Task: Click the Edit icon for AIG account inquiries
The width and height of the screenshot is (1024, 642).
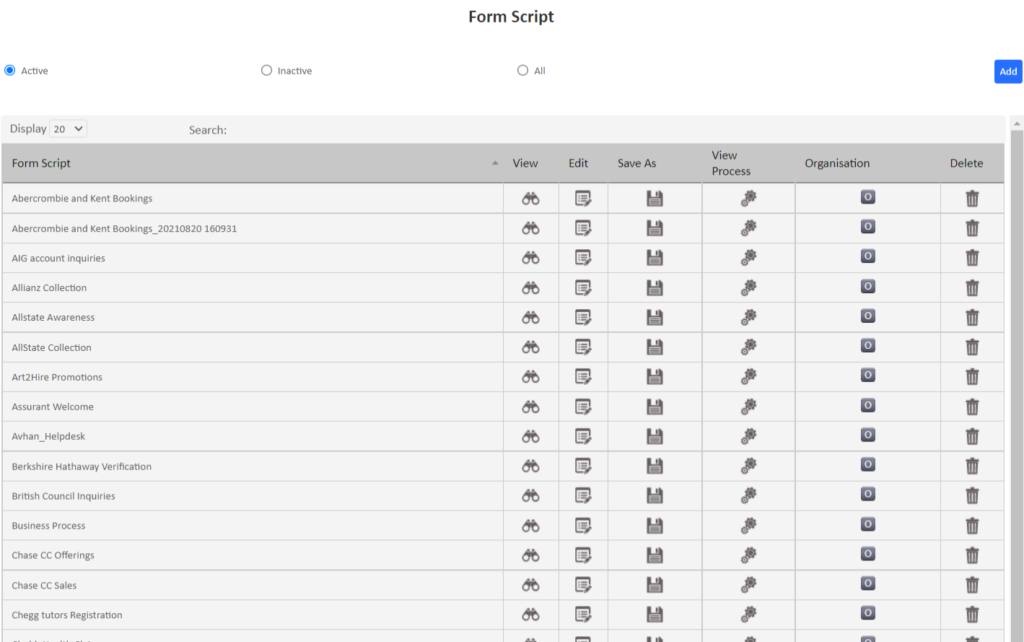Action: pyautogui.click(x=582, y=257)
